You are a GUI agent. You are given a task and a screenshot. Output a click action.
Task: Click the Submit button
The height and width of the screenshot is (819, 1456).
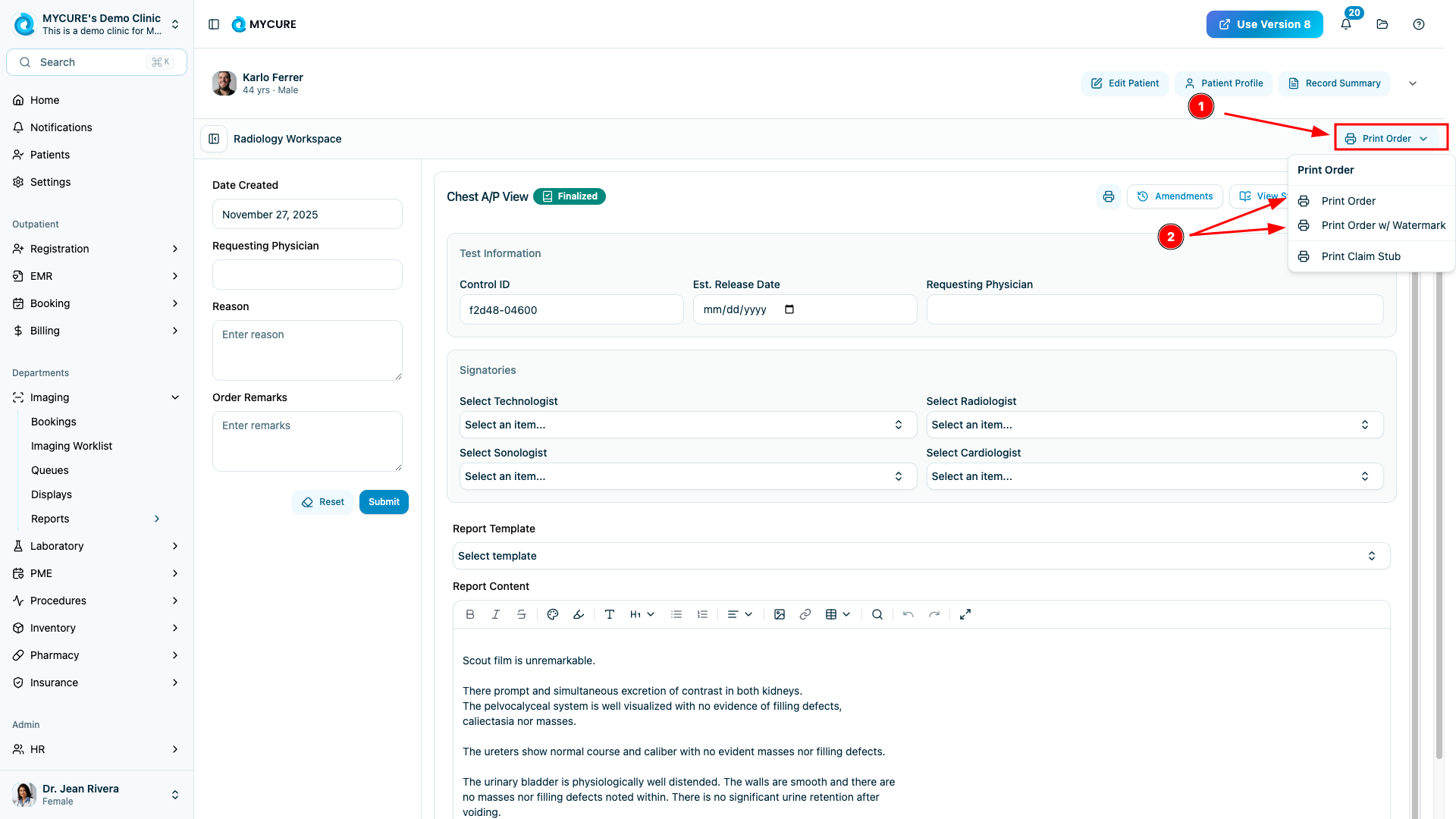[x=384, y=502]
